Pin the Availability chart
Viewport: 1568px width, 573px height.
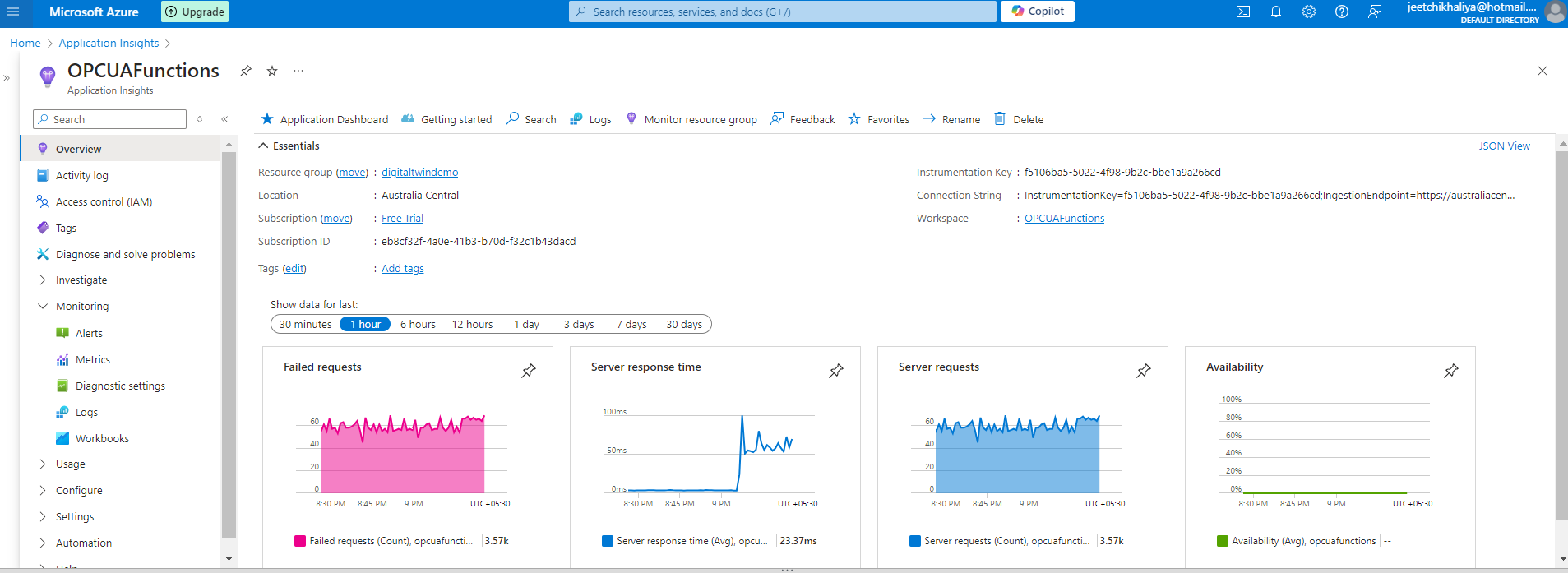point(1451,371)
